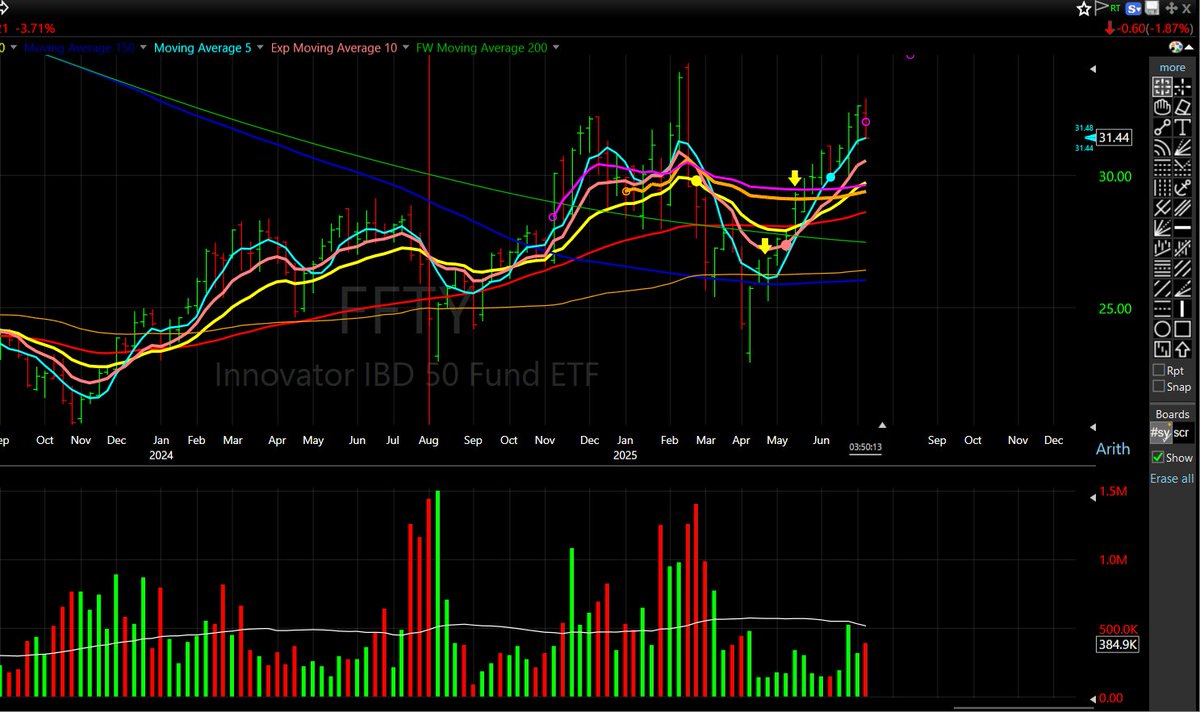Select the vertical dotted time lines tool
The width and height of the screenshot is (1200, 712).
click(x=1161, y=188)
